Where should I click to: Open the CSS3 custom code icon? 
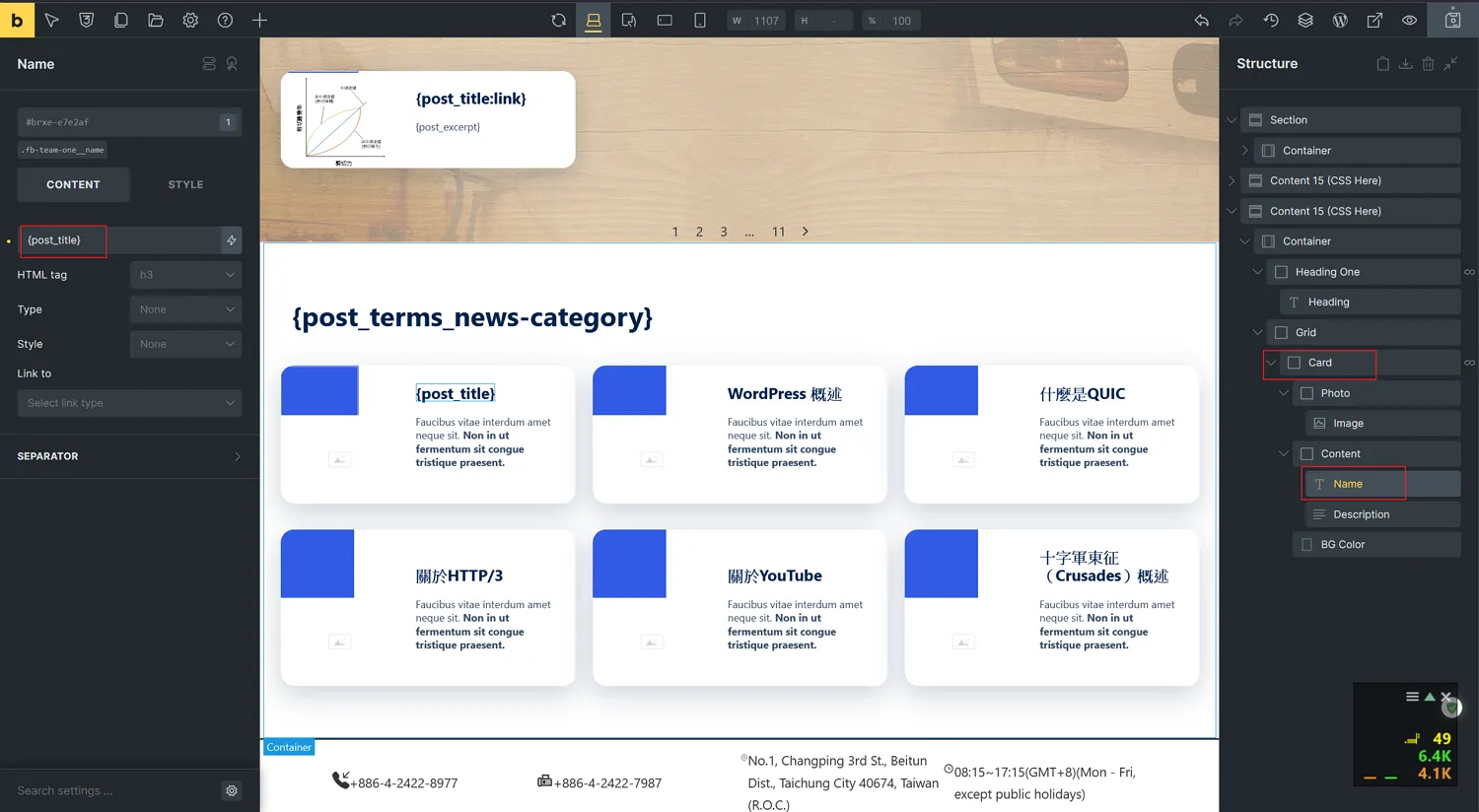(x=87, y=20)
